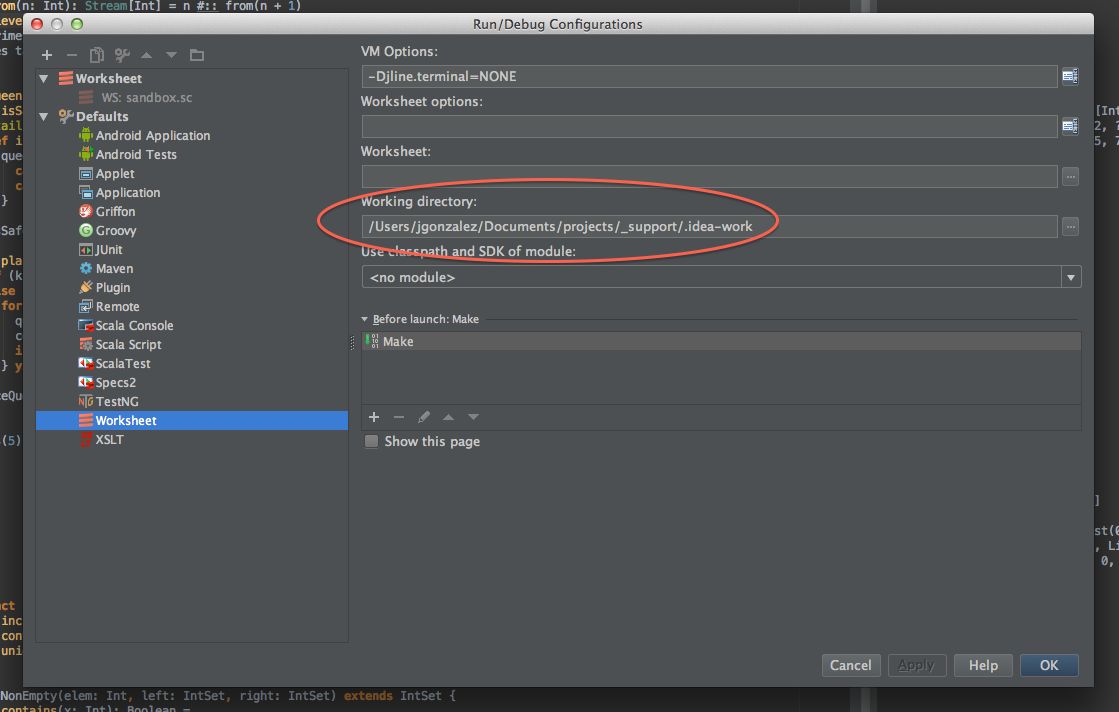Move Before launch task down

(x=473, y=417)
